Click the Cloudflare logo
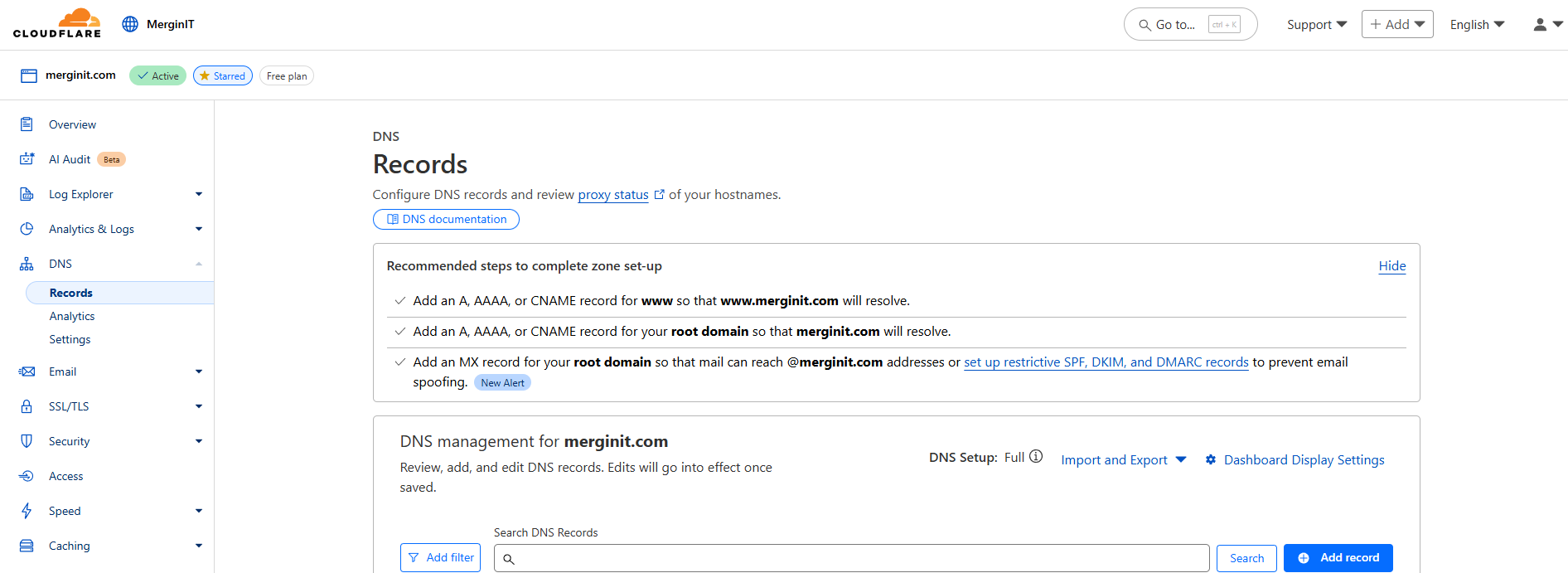Viewport: 1568px width, 573px height. tap(57, 23)
